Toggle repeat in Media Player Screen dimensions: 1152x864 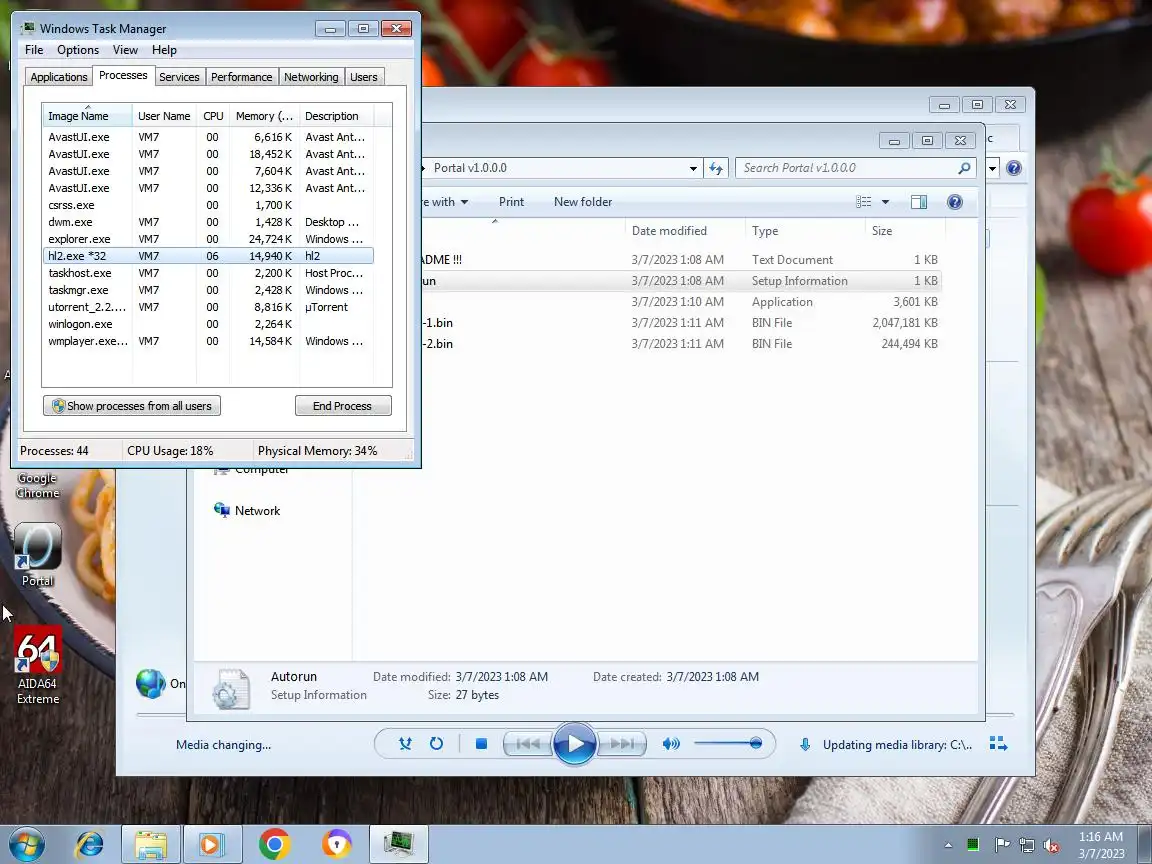[x=436, y=744]
